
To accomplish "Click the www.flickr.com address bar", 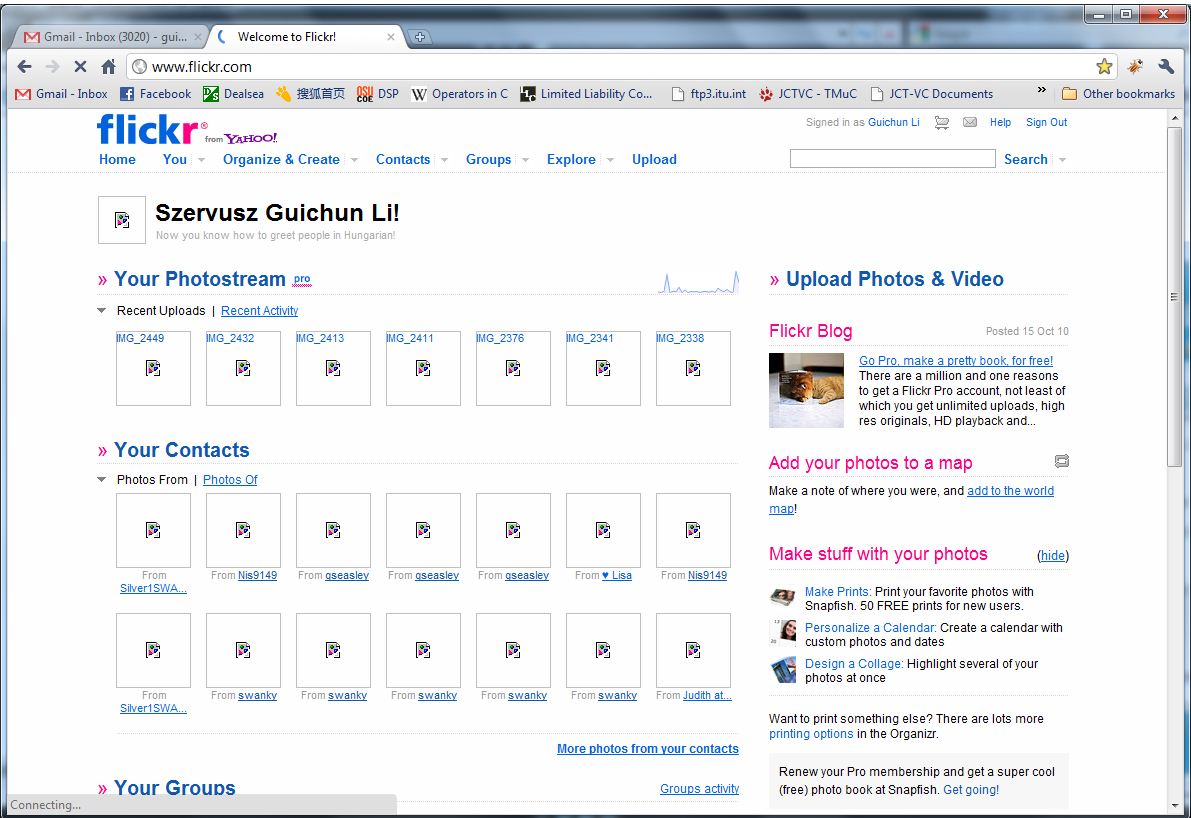I will [611, 67].
